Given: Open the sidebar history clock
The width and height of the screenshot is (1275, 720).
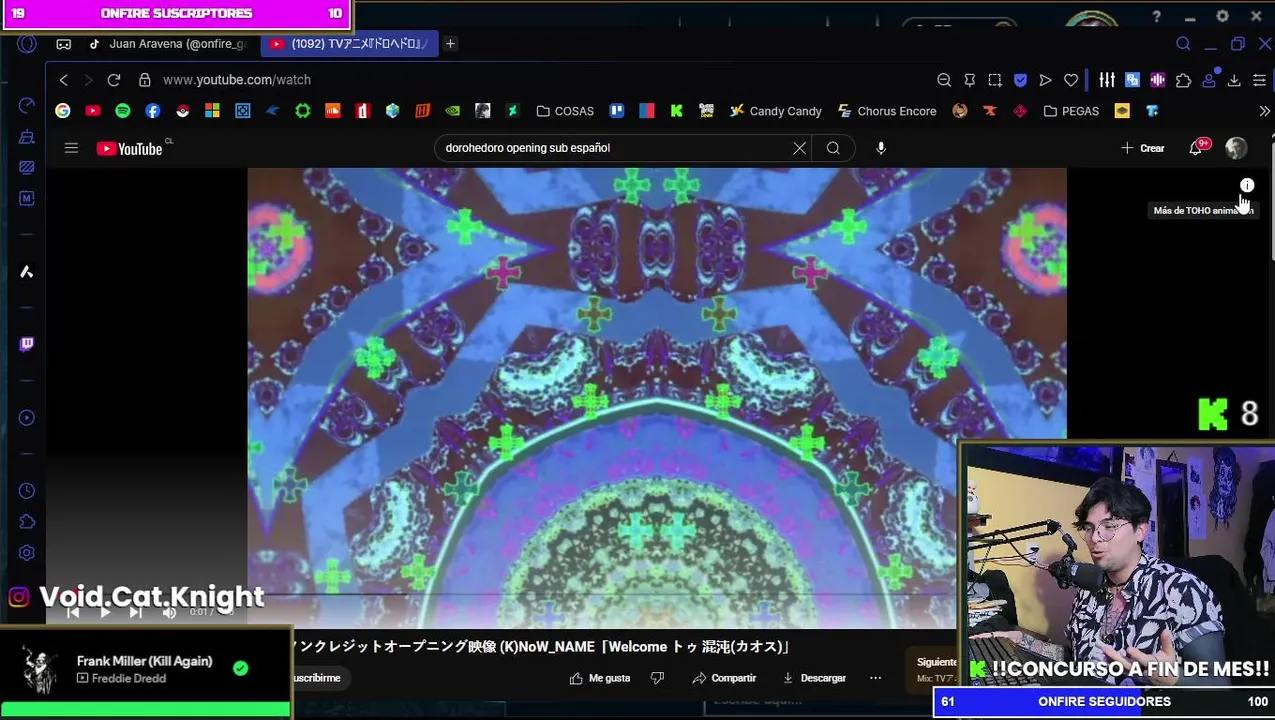Looking at the screenshot, I should tap(27, 491).
